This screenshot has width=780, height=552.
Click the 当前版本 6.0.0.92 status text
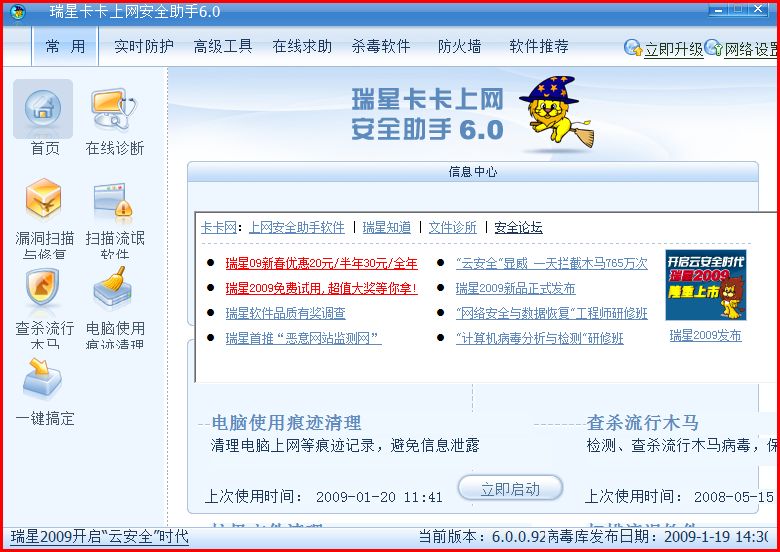tap(482, 537)
